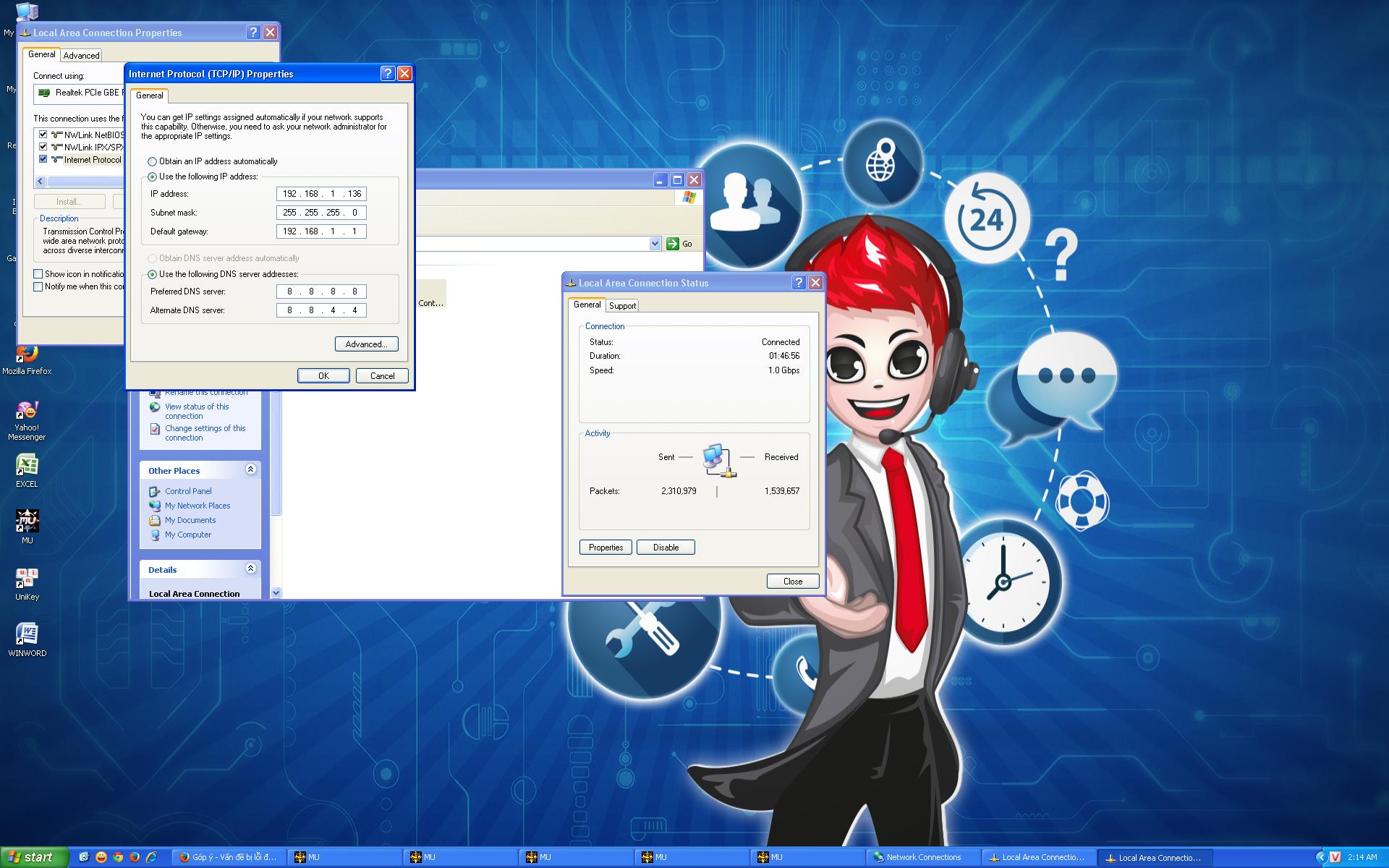The height and width of the screenshot is (868, 1389).
Task: Select Use the following IP address
Action: [152, 176]
